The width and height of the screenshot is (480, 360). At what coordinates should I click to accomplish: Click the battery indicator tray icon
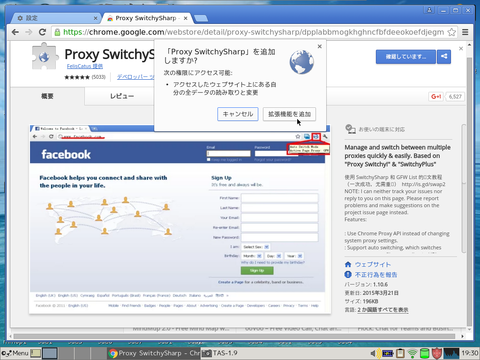coord(387,353)
